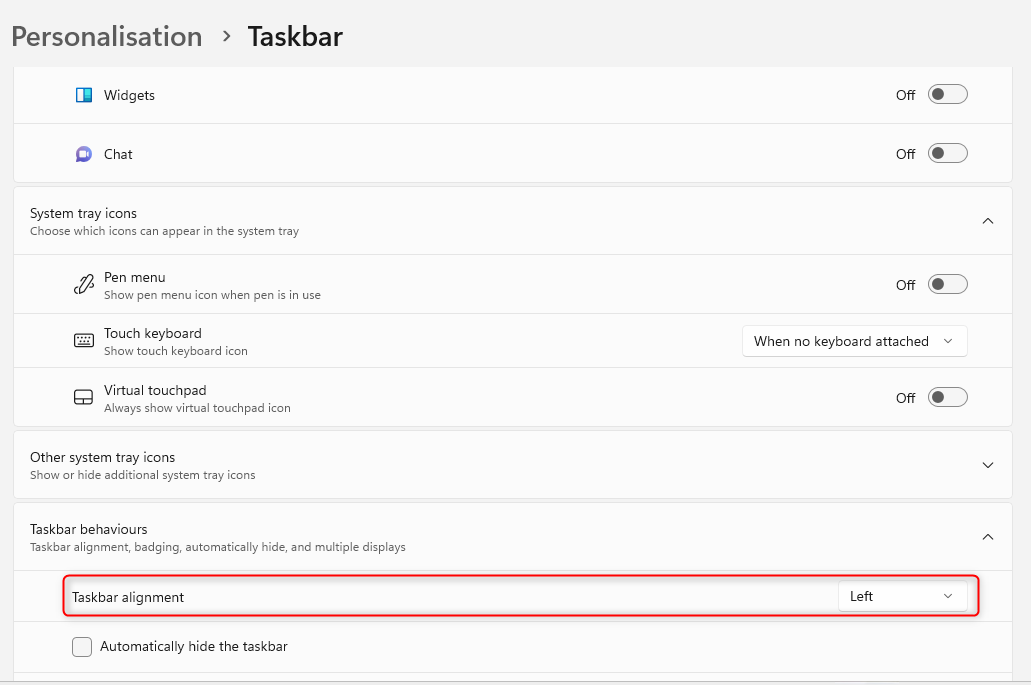The image size is (1031, 685).
Task: Click the Chat icon
Action: [84, 154]
